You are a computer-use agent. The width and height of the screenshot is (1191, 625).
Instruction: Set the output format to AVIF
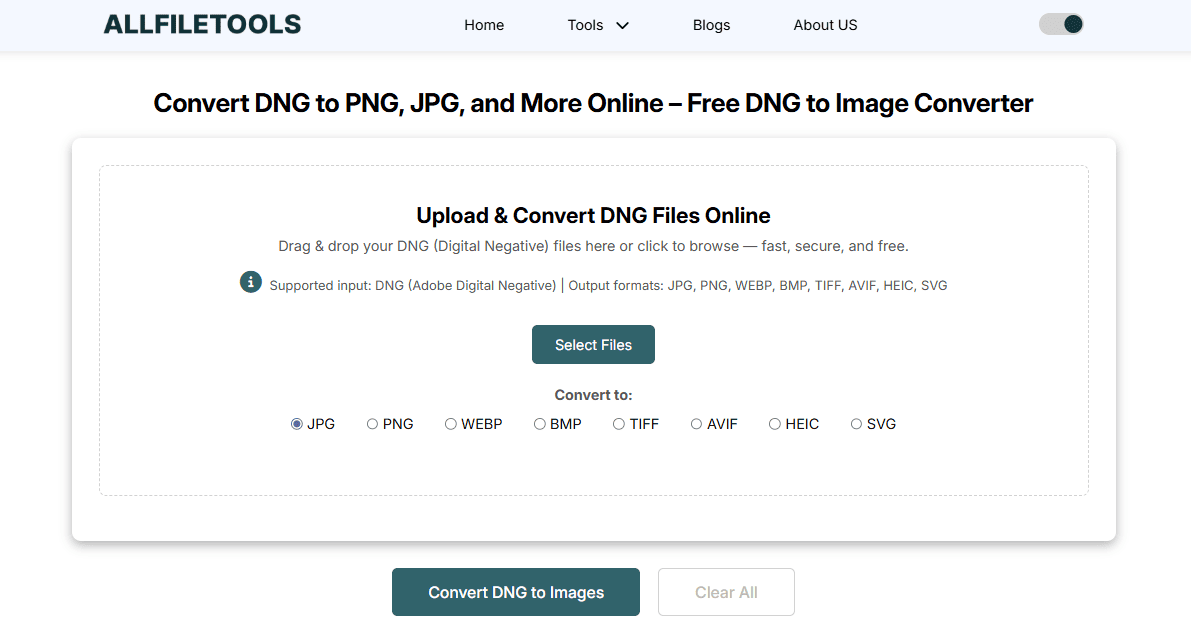tap(697, 424)
